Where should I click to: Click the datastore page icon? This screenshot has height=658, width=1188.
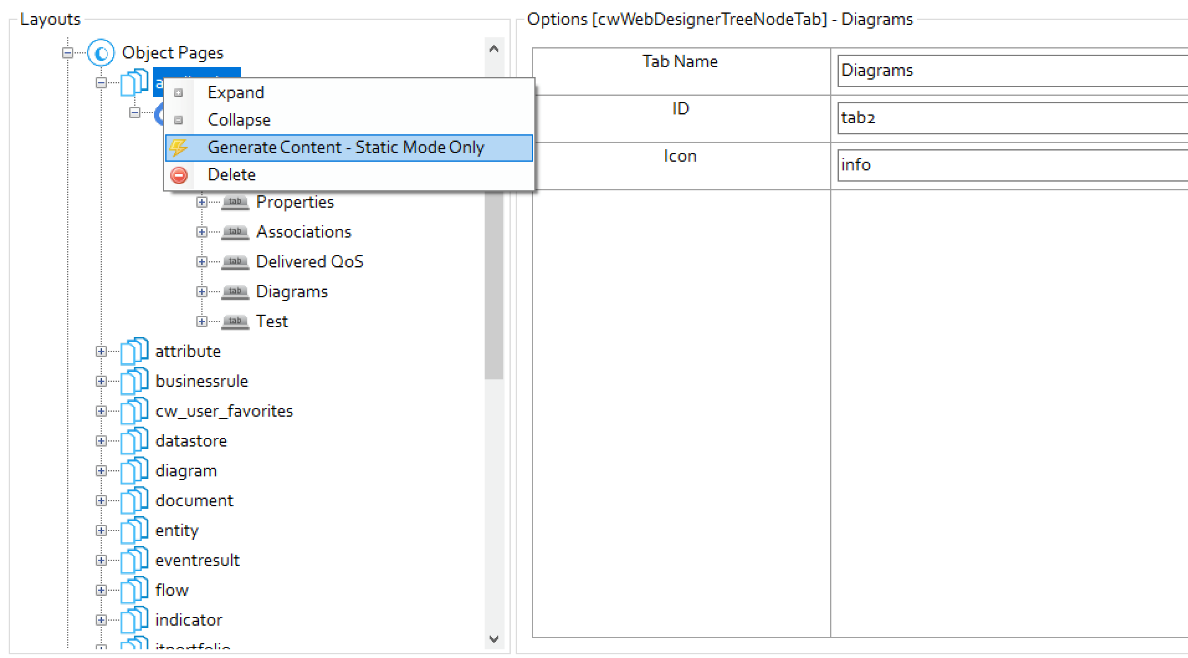point(134,441)
